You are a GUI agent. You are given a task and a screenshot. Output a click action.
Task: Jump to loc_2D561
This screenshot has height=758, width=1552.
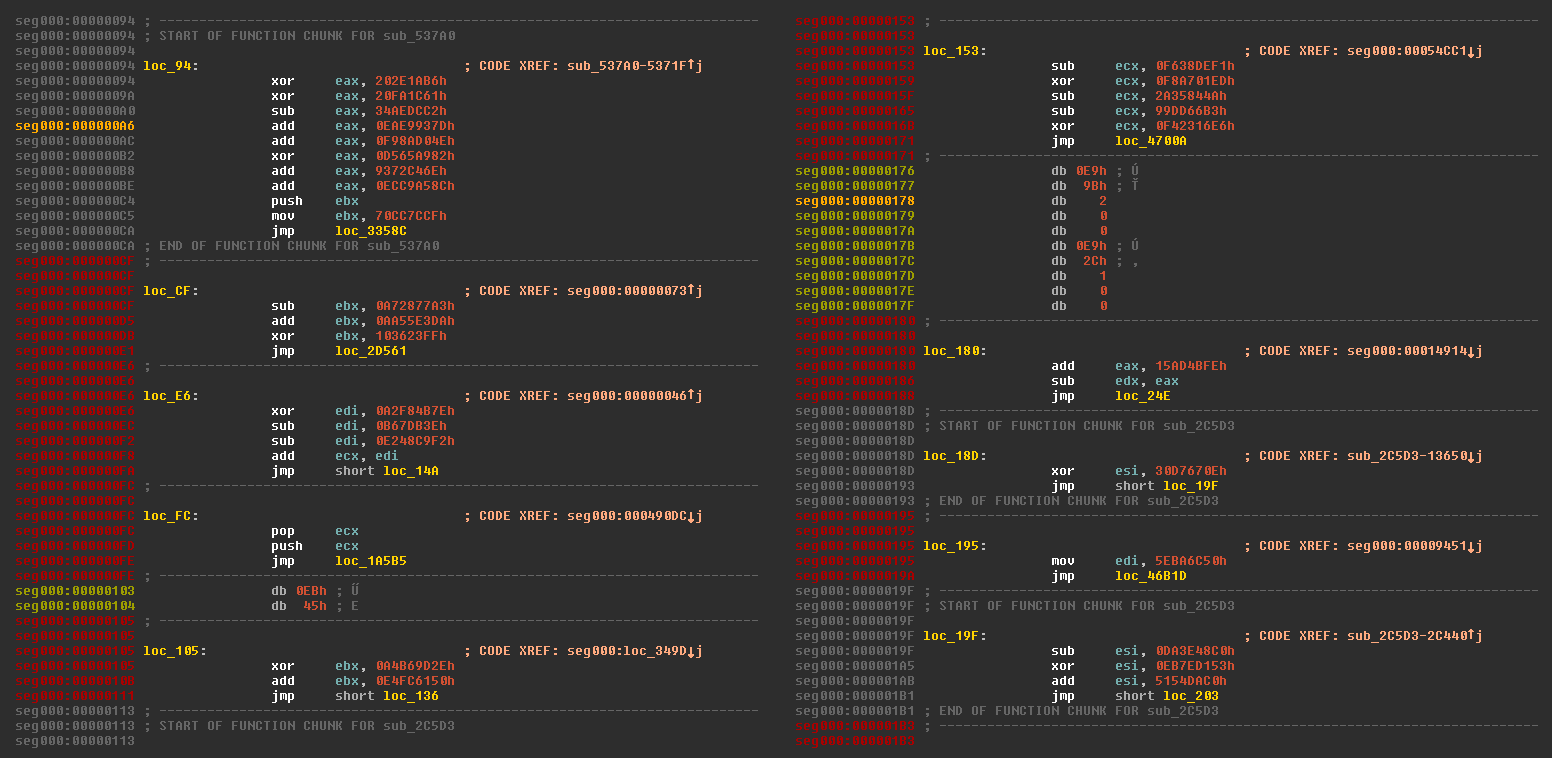(371, 351)
